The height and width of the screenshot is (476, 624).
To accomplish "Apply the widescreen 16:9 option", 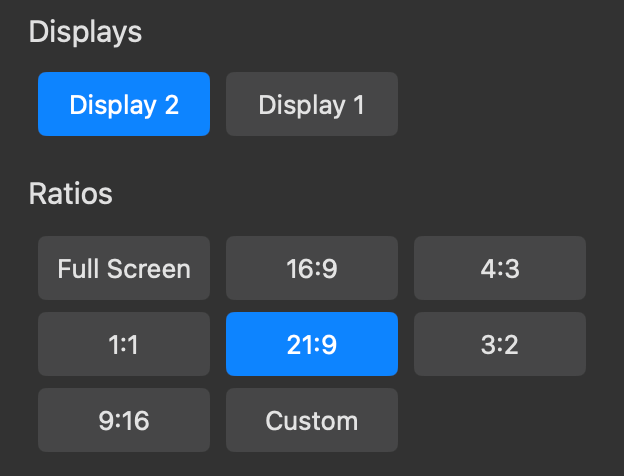I will [x=312, y=268].
